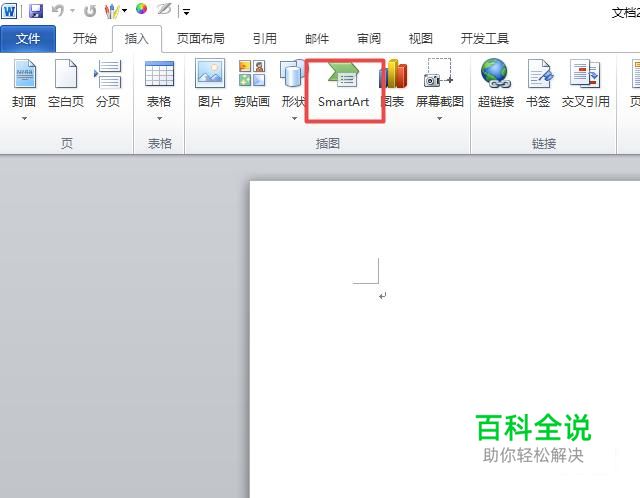The height and width of the screenshot is (498, 640).
Task: Open Customize Quick Access Toolbar dropdown
Action: coord(187,12)
